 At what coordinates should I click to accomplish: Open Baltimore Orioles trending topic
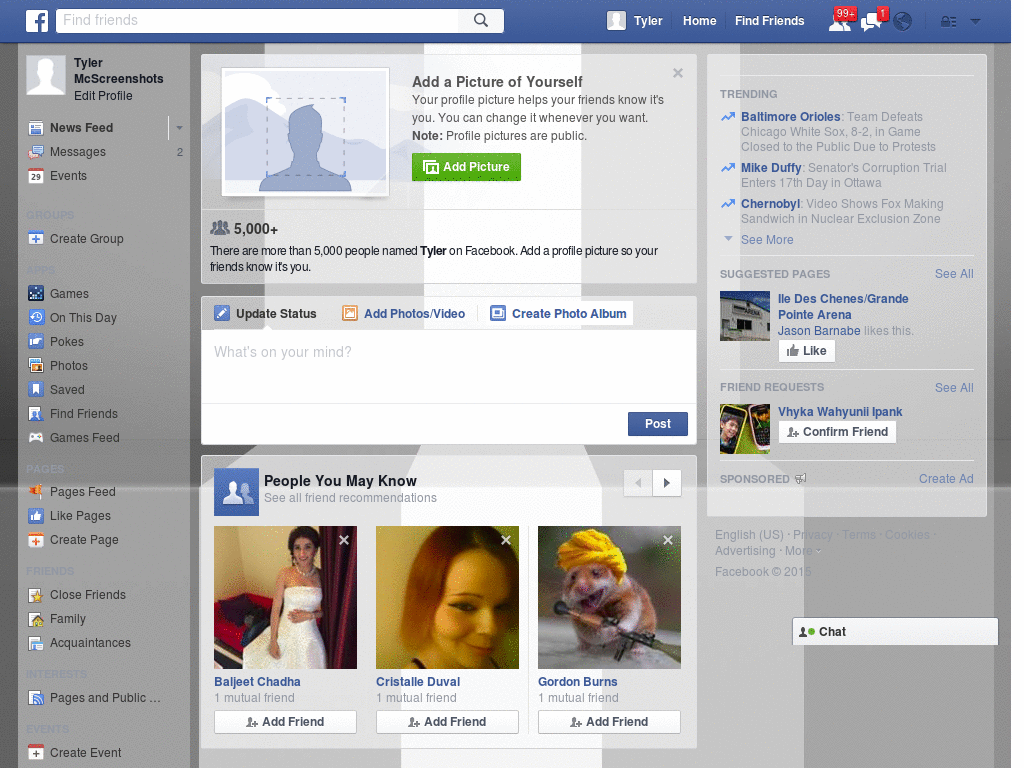[x=790, y=117]
